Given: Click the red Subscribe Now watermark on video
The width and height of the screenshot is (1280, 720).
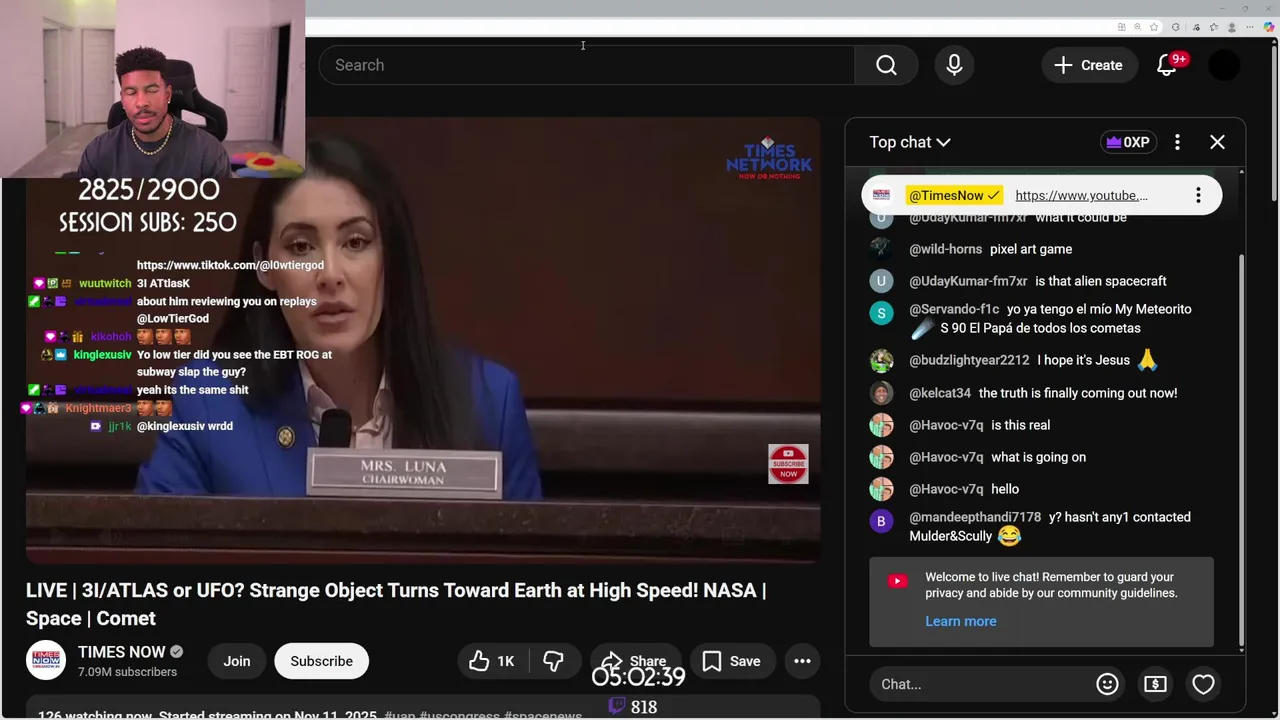Looking at the screenshot, I should point(788,464).
